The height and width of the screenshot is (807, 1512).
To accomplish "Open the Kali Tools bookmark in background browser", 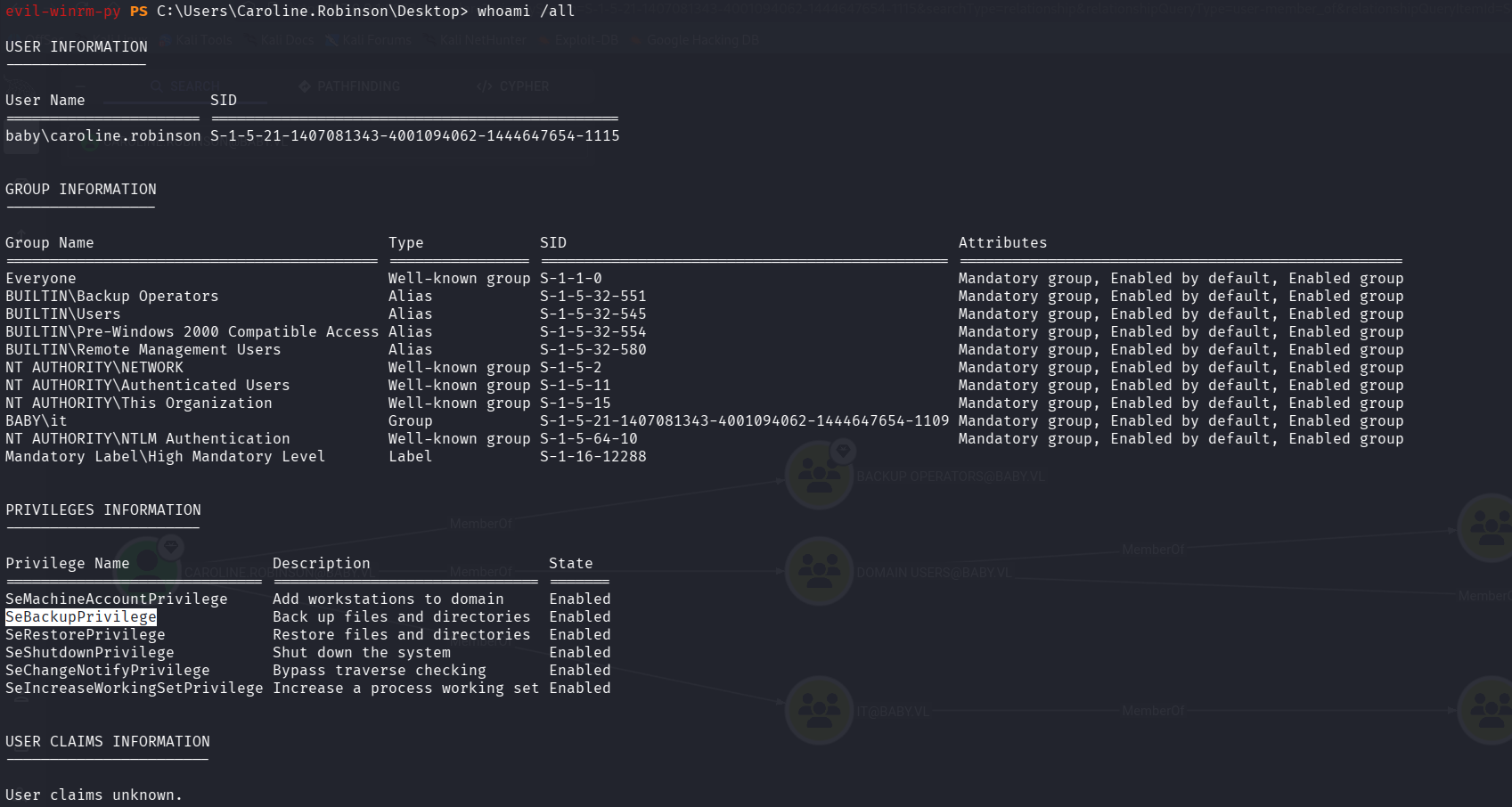I will [x=195, y=40].
